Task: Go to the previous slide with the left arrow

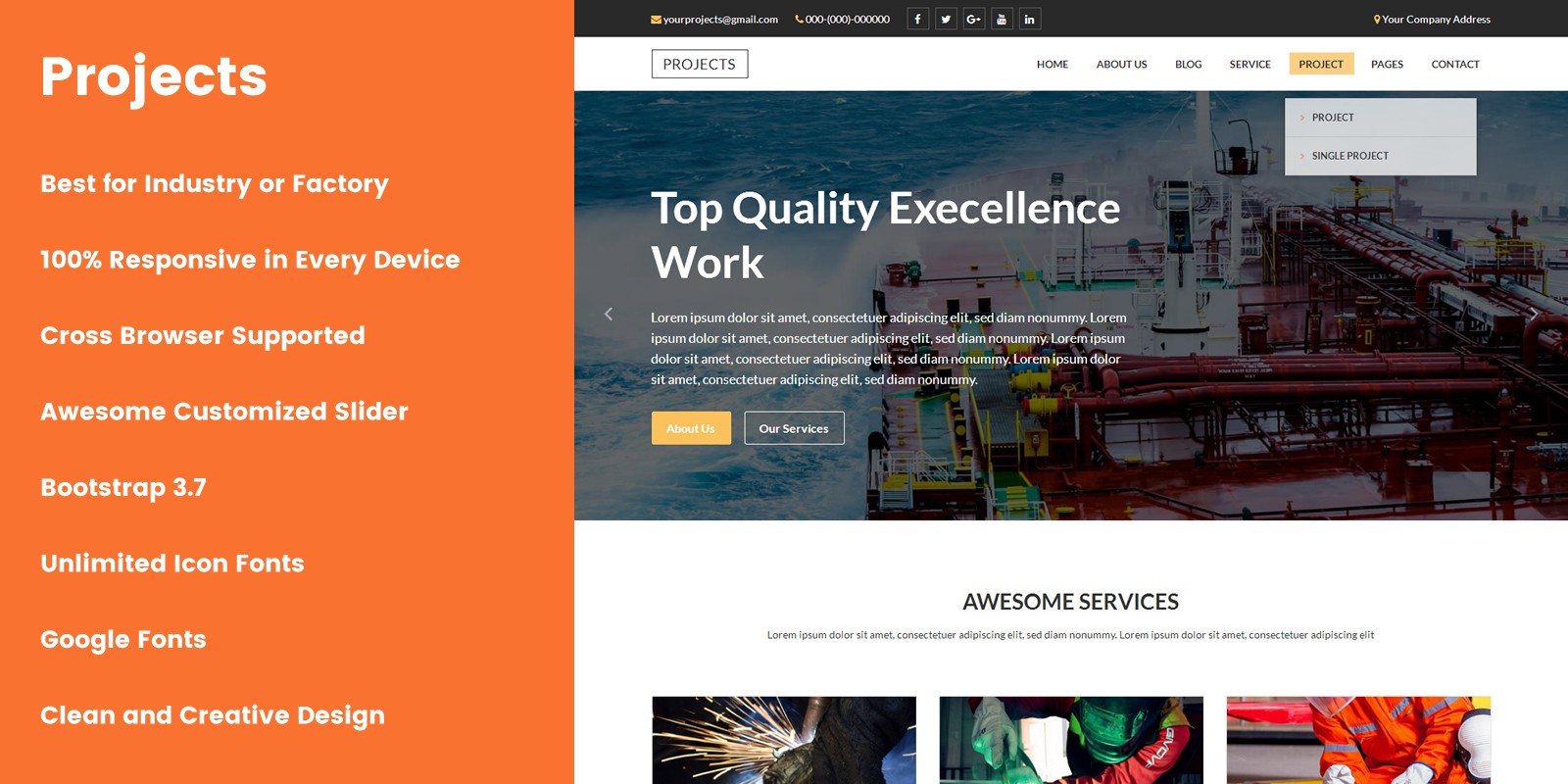Action: (x=609, y=314)
